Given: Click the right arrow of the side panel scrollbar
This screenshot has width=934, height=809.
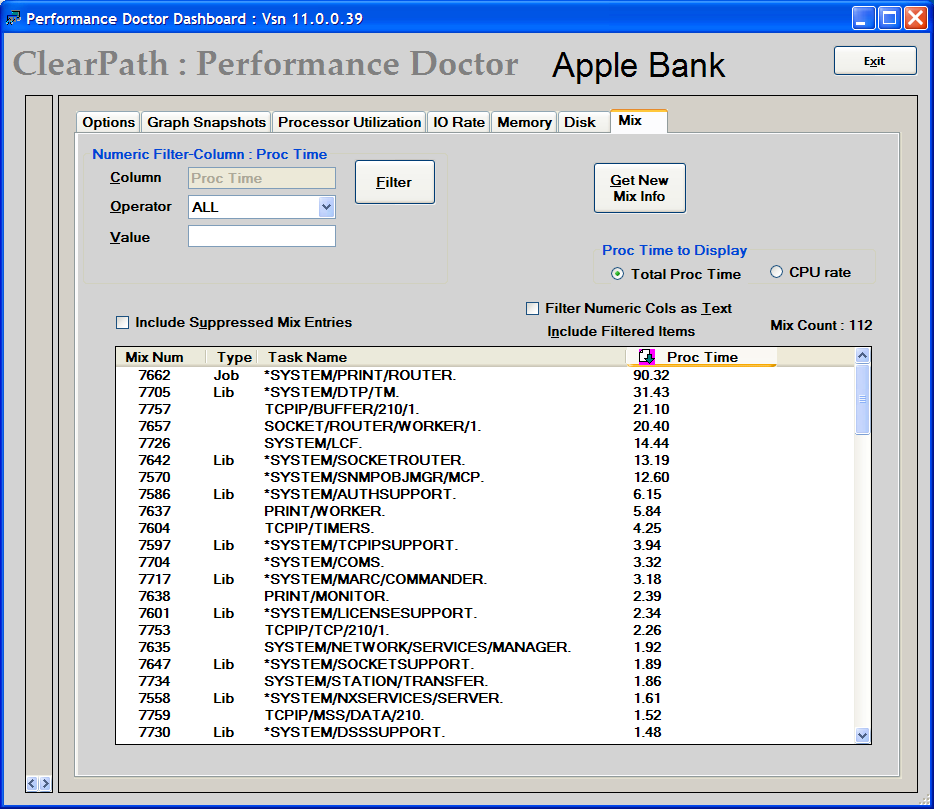Looking at the screenshot, I should (x=45, y=783).
